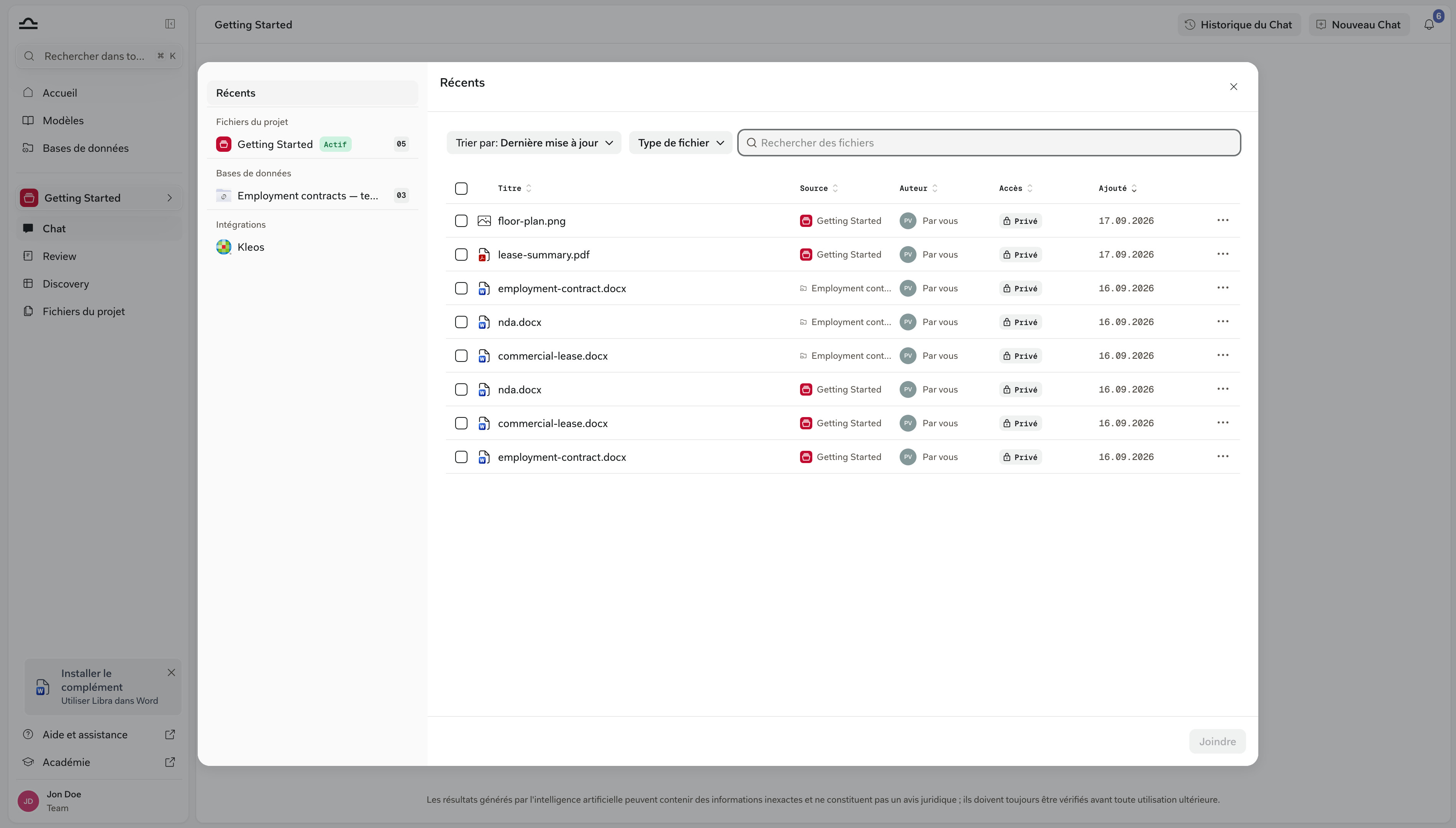
Task: Focus the Rechercher des fichiers search field
Action: tap(989, 143)
